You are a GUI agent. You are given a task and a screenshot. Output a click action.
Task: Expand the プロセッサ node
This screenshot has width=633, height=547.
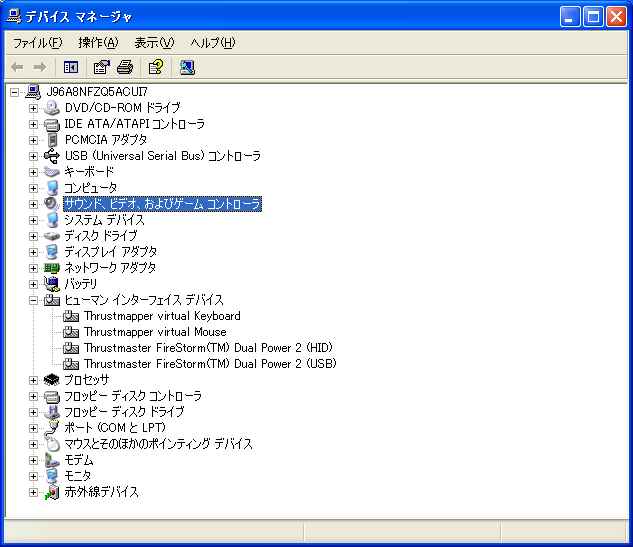(x=34, y=380)
